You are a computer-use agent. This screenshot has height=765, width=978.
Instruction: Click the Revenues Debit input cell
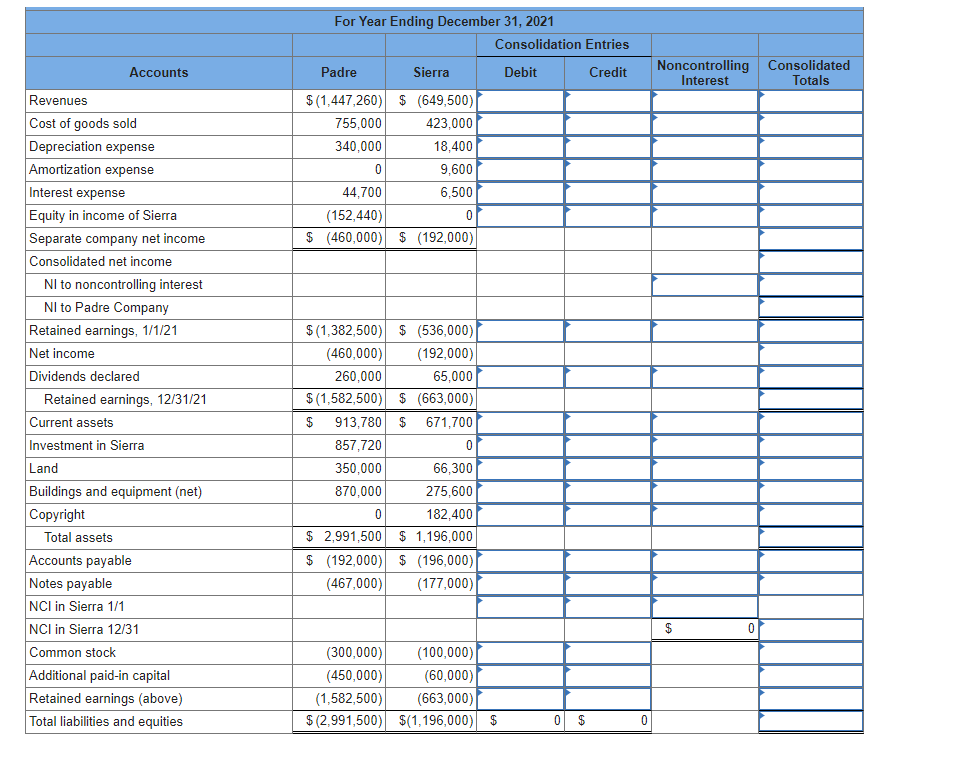coord(520,101)
